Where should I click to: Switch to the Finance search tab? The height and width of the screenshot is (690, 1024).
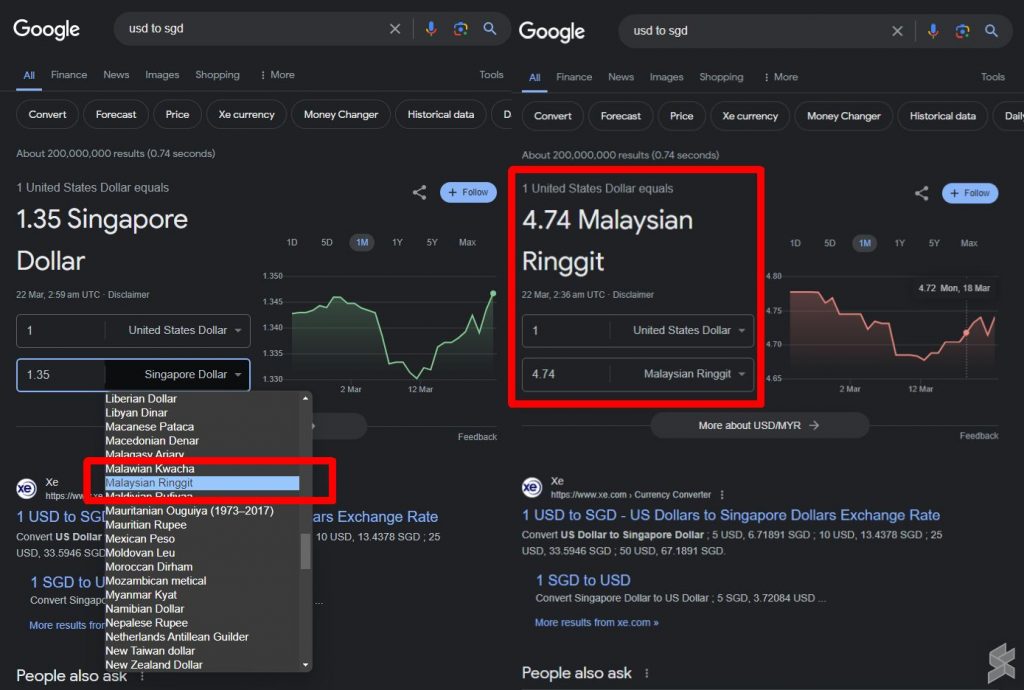69,74
